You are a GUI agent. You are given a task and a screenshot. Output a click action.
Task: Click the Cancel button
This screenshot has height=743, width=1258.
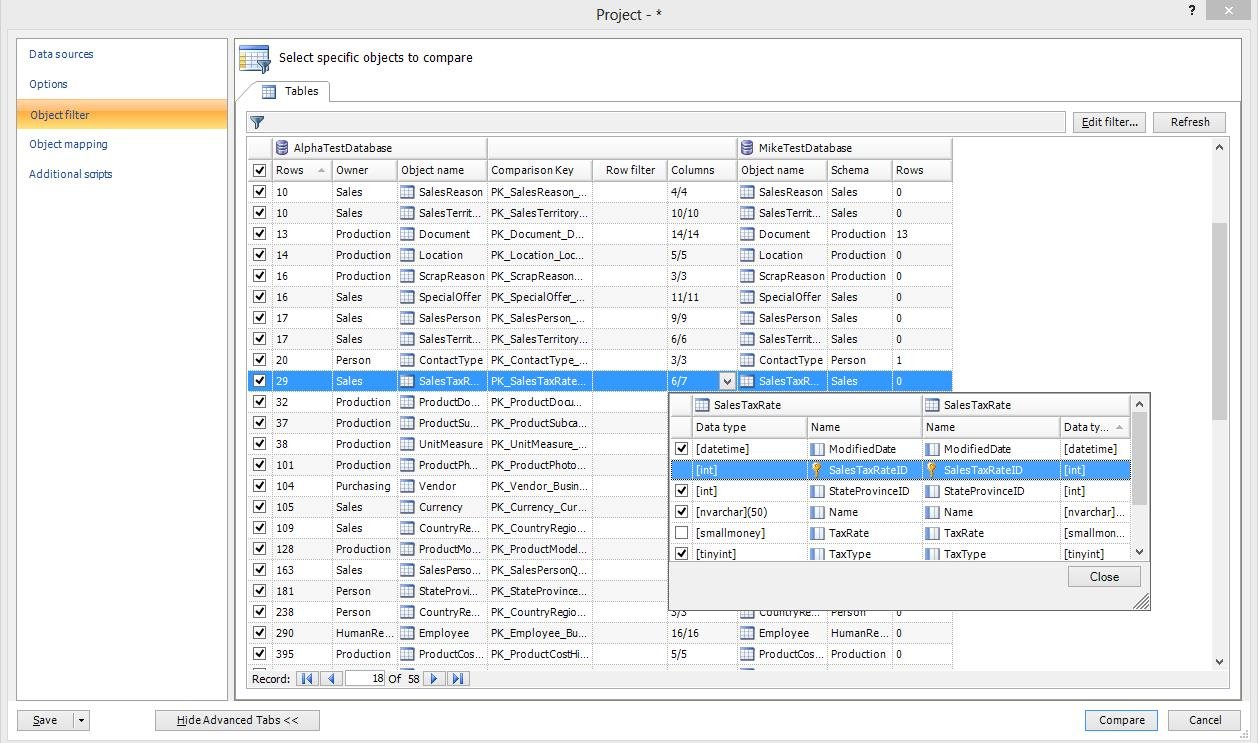1205,720
